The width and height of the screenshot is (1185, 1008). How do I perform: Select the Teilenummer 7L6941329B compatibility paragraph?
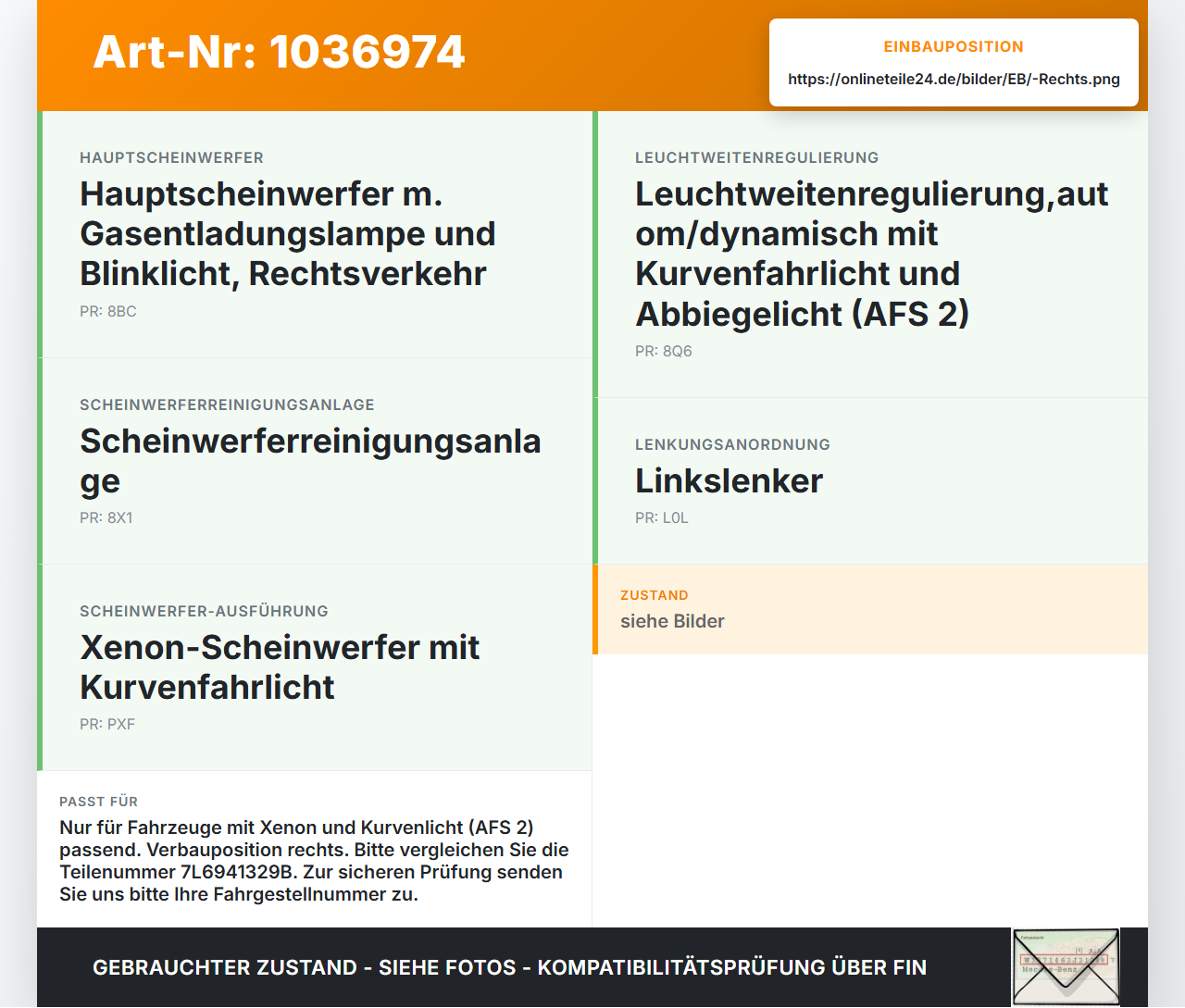tap(314, 862)
